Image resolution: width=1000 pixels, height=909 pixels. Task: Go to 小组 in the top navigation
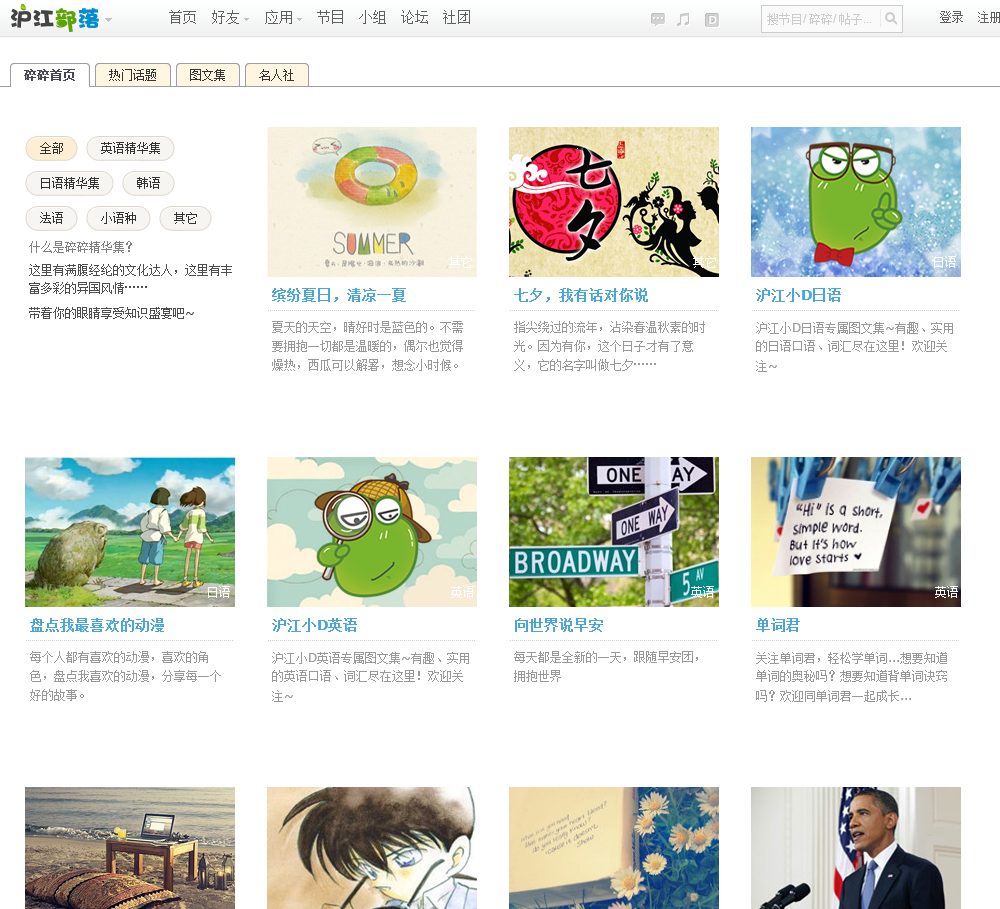(372, 17)
